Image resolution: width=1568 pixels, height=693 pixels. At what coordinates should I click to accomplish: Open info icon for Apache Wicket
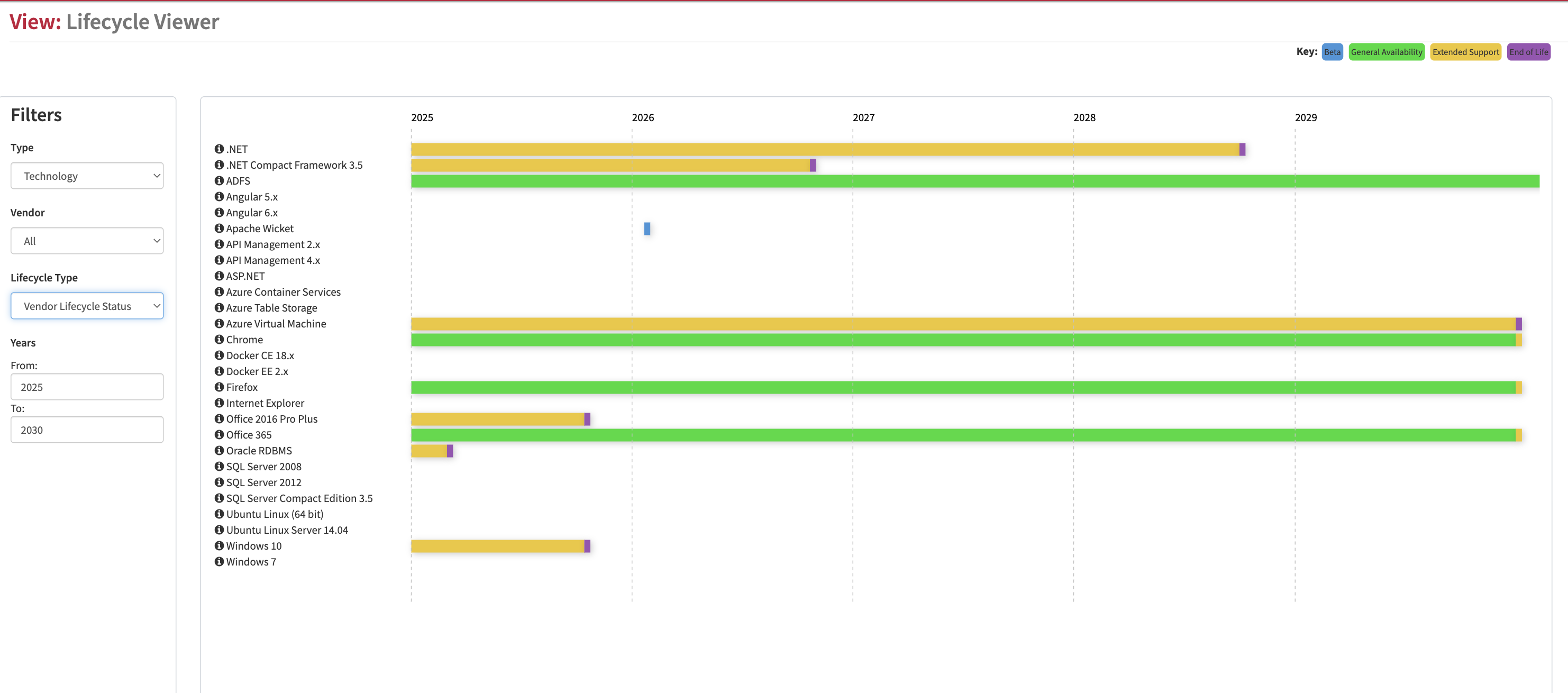[x=219, y=228]
